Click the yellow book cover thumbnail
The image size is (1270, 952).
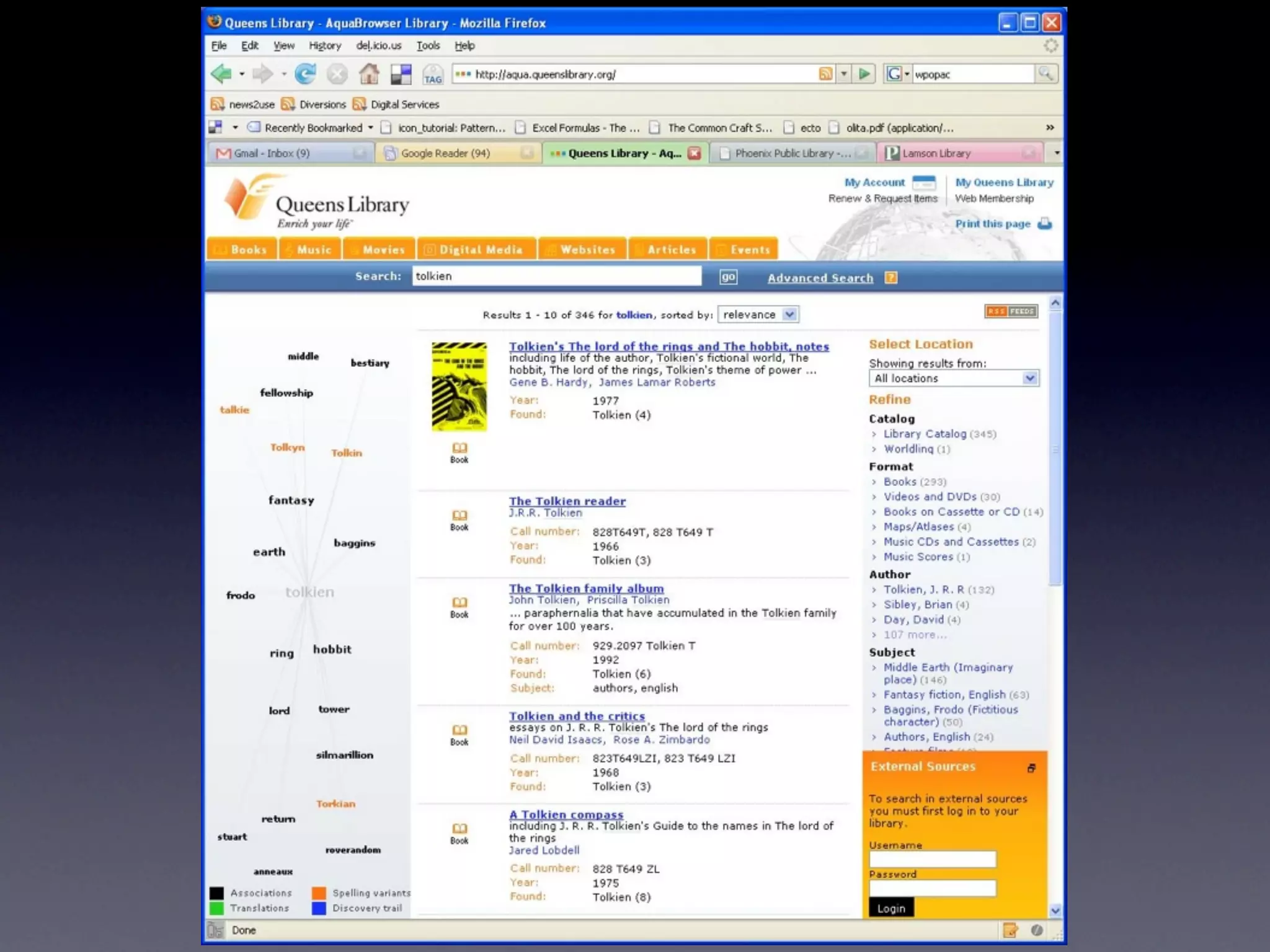pyautogui.click(x=459, y=386)
